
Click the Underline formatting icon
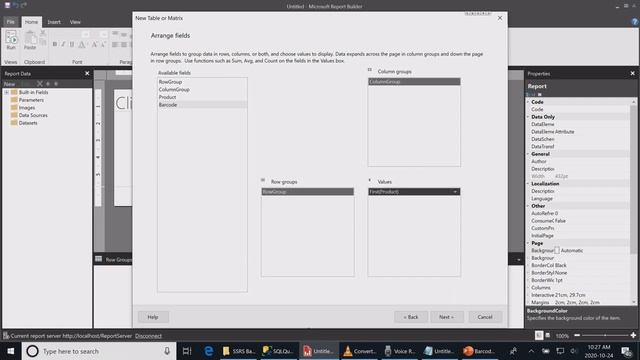coord(72,44)
